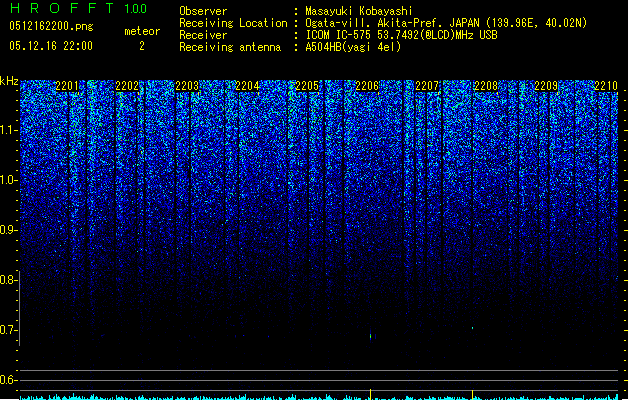Click the meteor label
629x400 pixels.
142,31
